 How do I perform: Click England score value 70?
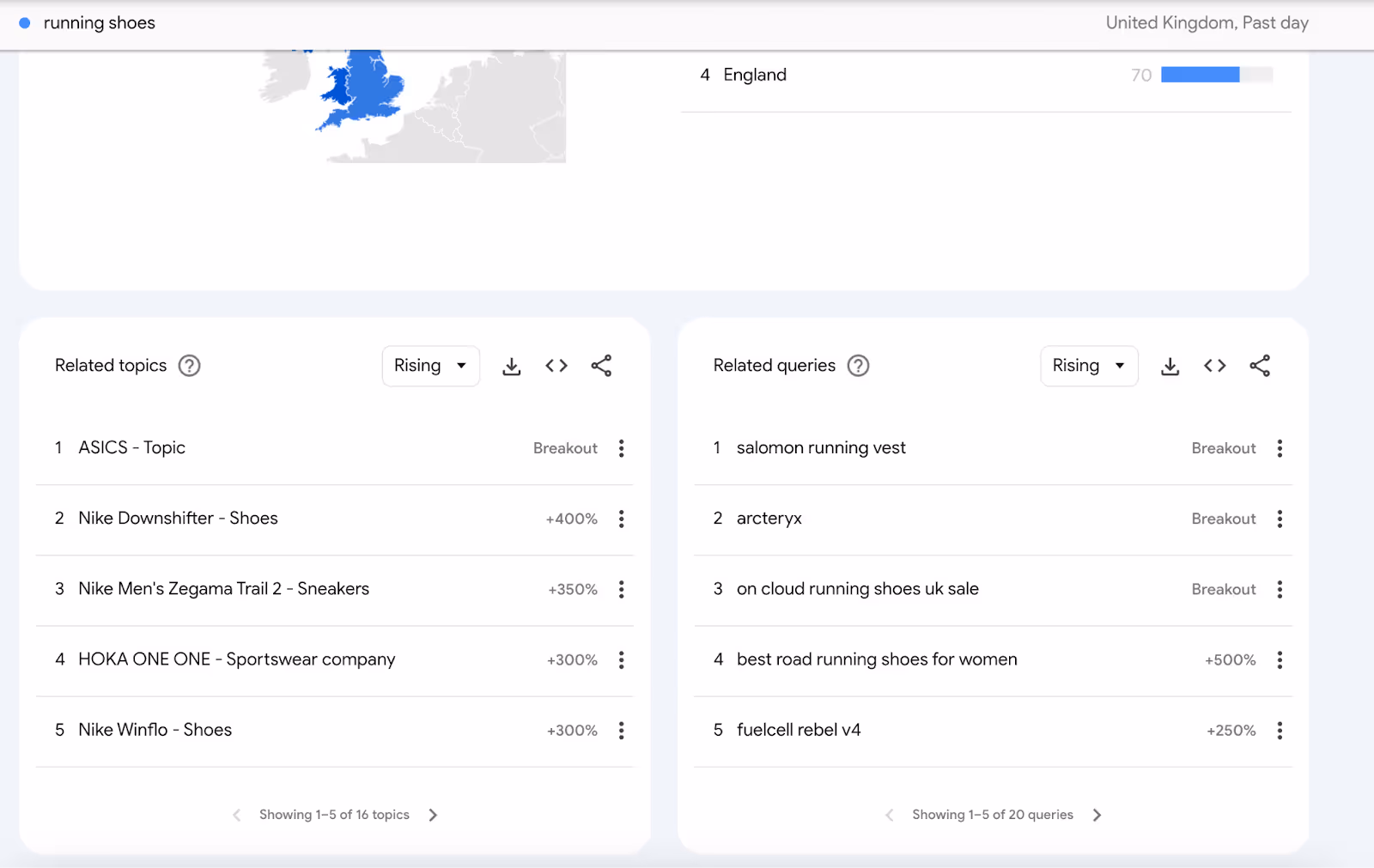point(1141,76)
